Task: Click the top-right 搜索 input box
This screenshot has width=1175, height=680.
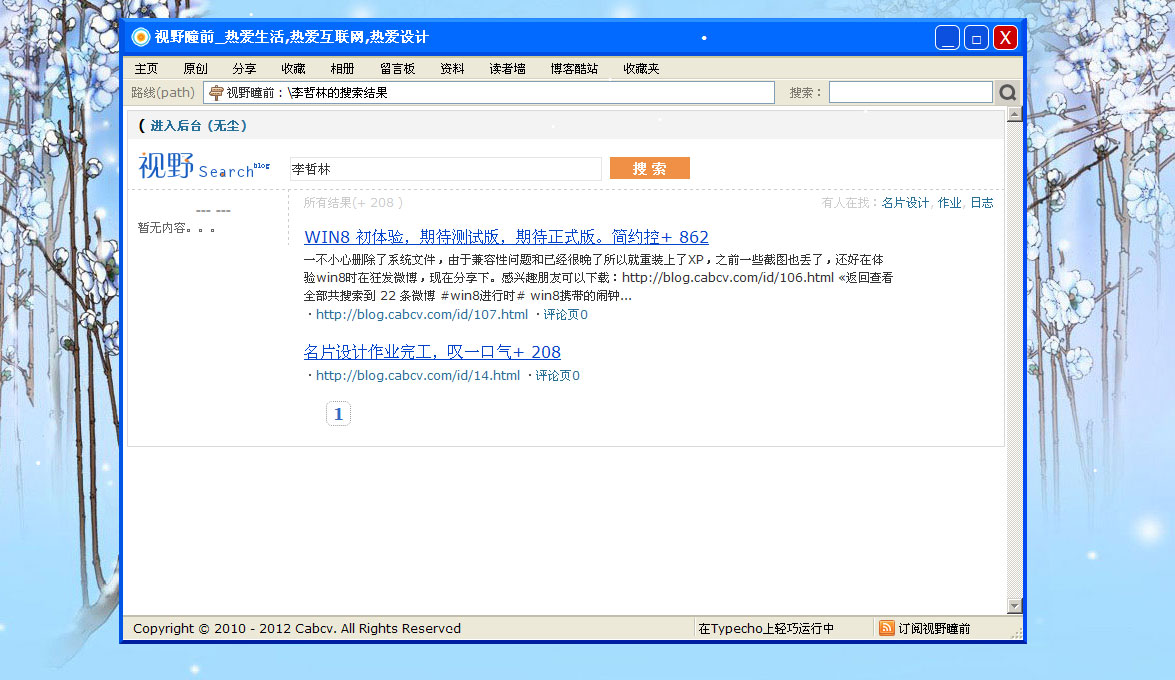Action: pyautogui.click(x=910, y=91)
